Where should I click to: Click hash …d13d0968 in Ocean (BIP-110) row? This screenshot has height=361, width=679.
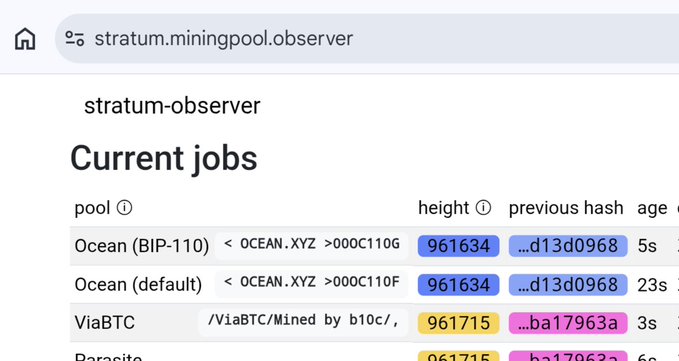pyautogui.click(x=568, y=246)
